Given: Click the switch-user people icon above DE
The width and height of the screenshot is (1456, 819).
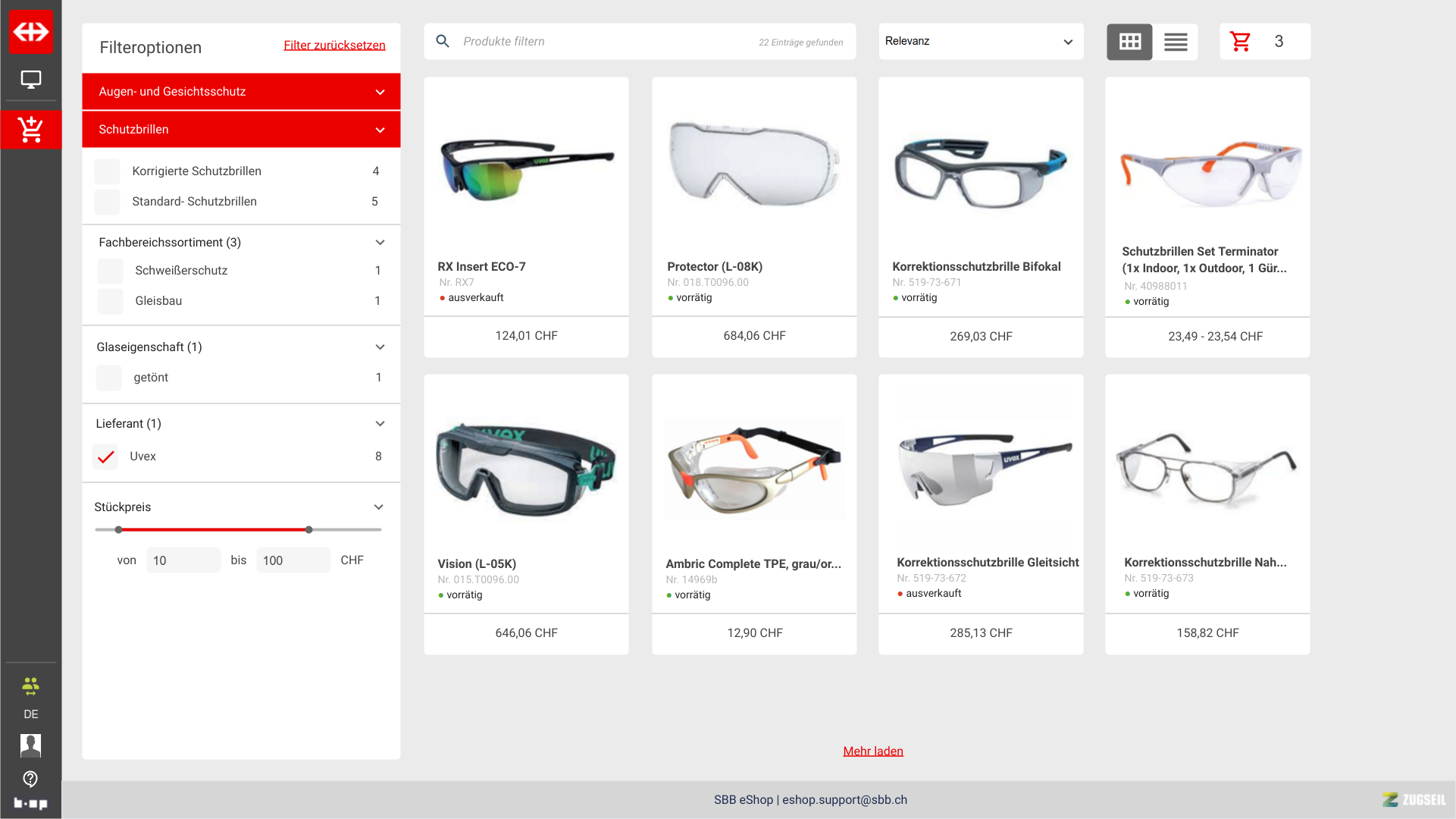Looking at the screenshot, I should 30,686.
